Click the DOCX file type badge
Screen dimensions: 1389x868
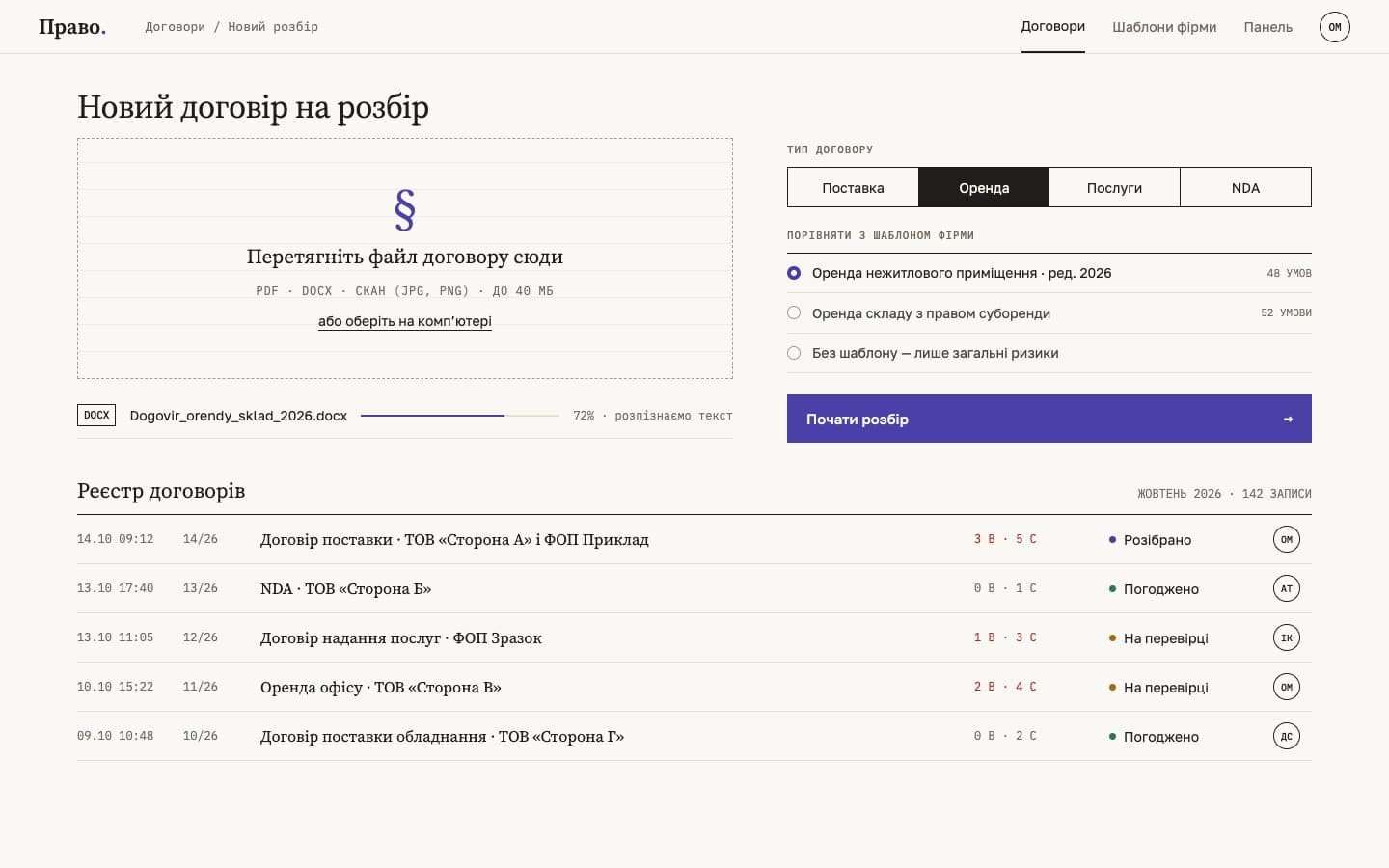(x=96, y=416)
